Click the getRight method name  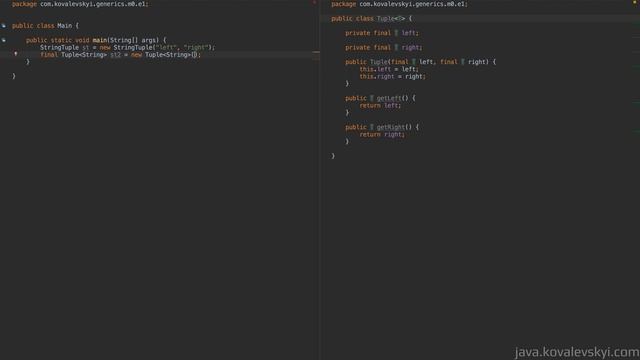[x=391, y=127]
